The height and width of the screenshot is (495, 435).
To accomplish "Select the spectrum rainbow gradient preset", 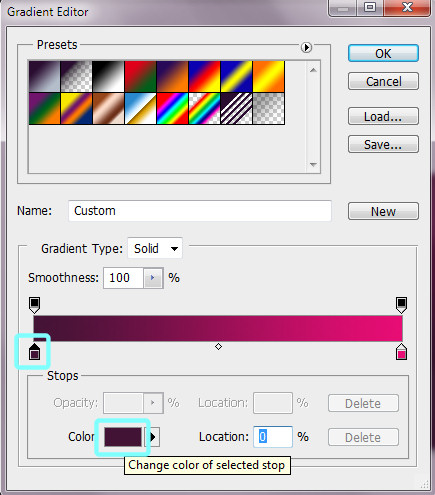I will tap(172, 109).
